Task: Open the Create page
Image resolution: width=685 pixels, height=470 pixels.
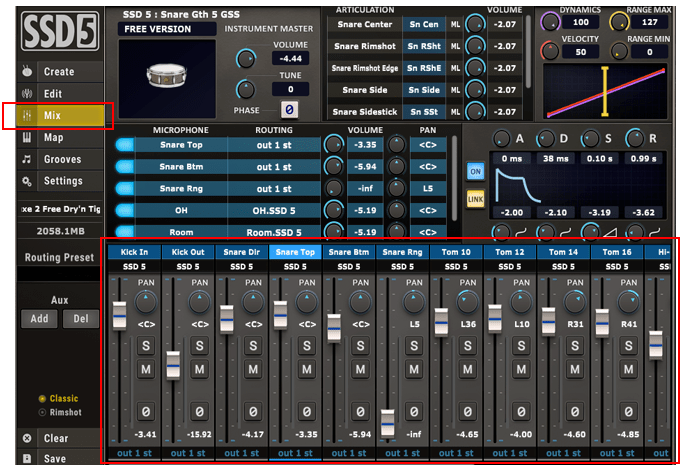Action: [60, 72]
